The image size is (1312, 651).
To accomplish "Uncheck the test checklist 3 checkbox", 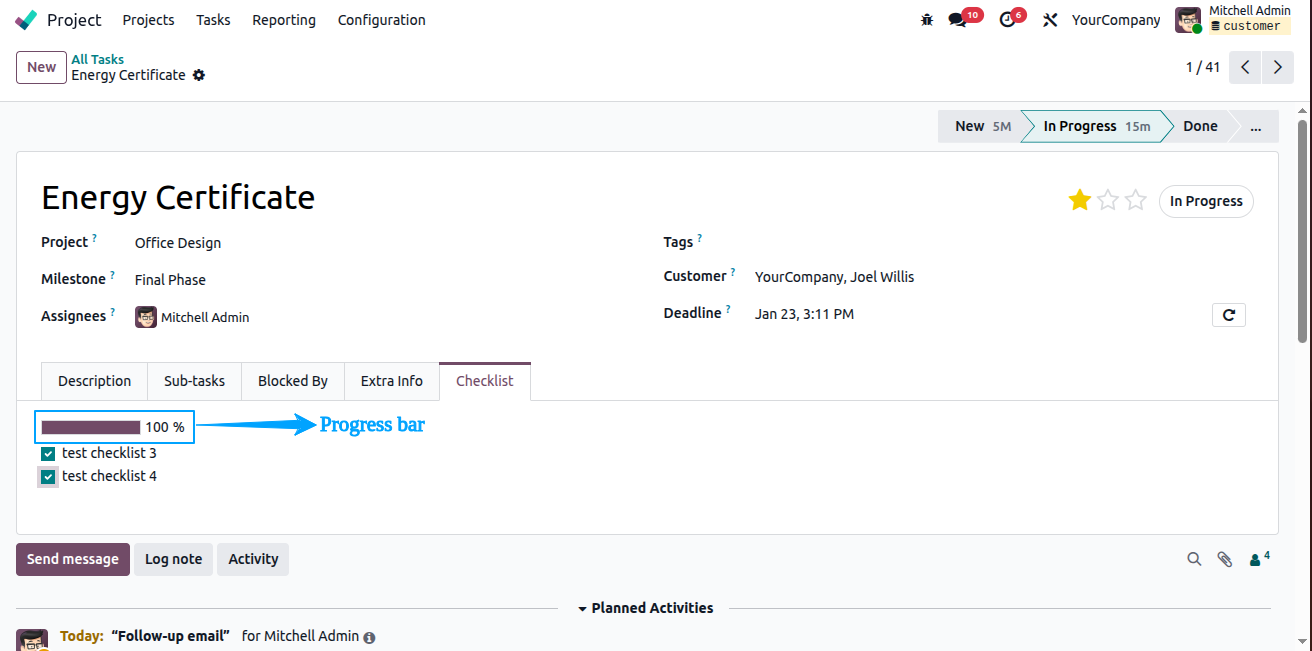I will 48,454.
